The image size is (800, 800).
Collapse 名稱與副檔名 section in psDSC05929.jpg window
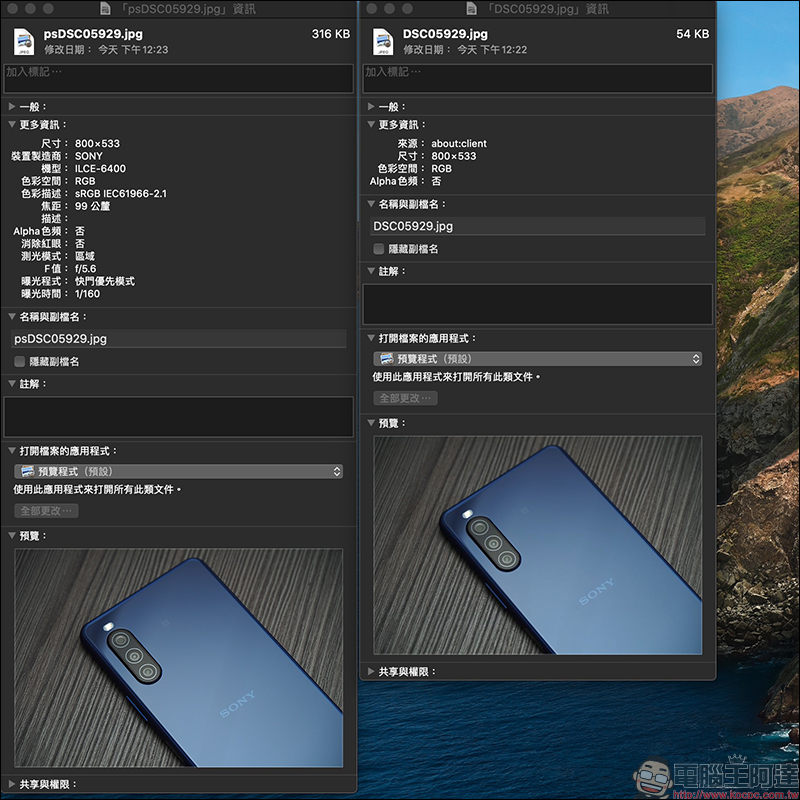[12, 317]
